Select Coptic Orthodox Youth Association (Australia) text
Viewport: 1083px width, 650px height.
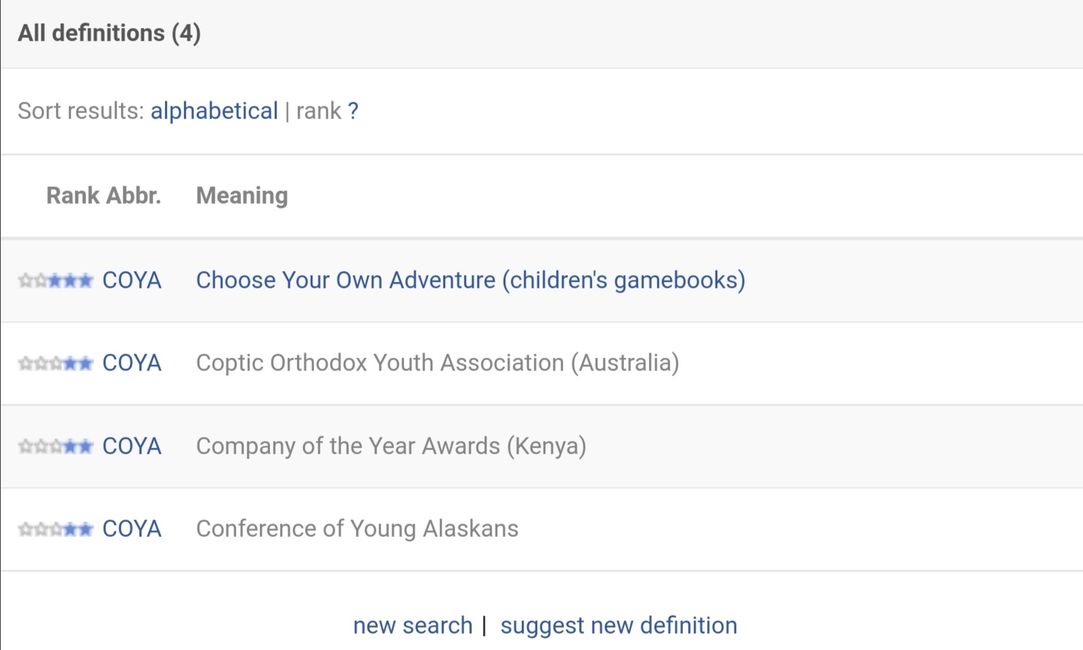[x=437, y=363]
